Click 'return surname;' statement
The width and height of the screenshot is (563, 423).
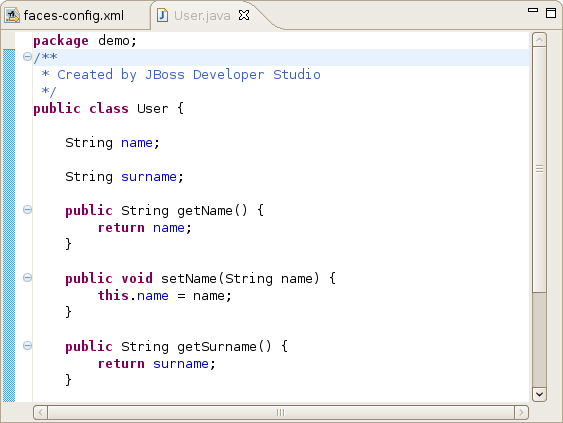[157, 364]
